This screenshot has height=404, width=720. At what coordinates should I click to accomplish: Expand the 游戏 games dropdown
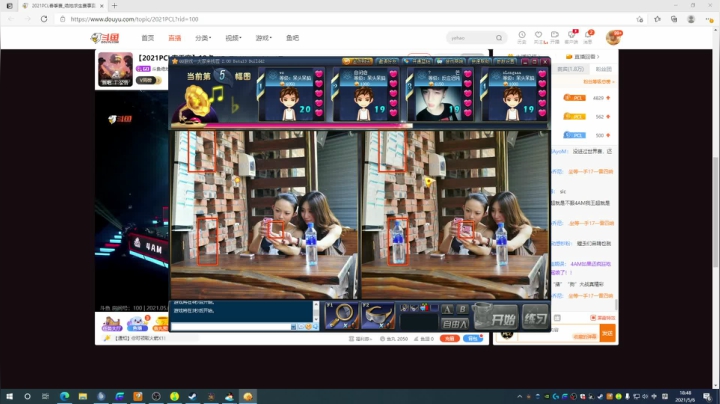pyautogui.click(x=264, y=38)
